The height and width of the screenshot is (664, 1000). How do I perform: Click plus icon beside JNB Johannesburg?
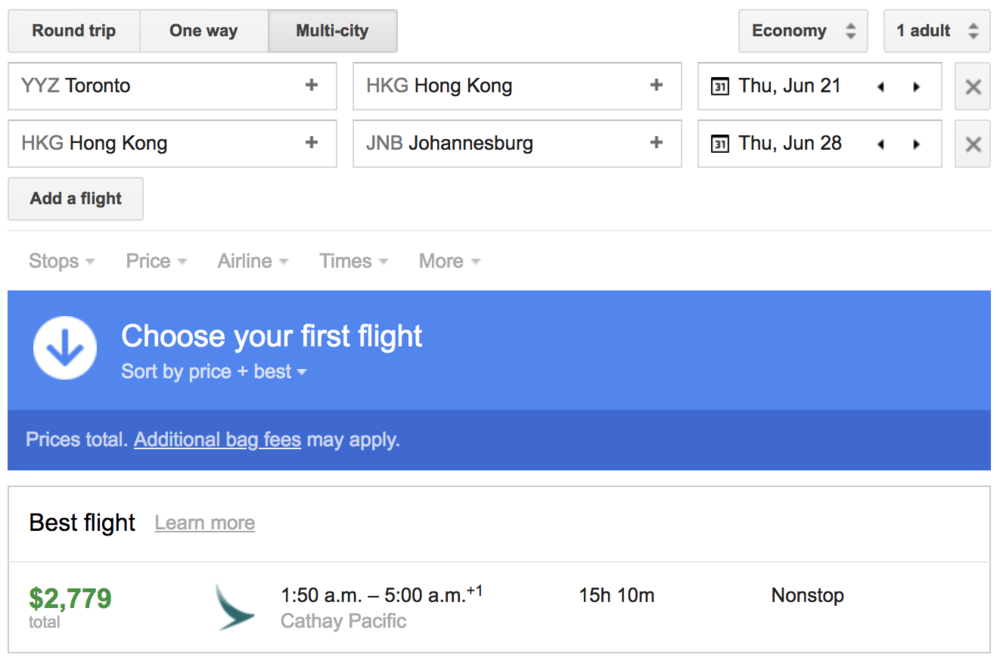[657, 143]
